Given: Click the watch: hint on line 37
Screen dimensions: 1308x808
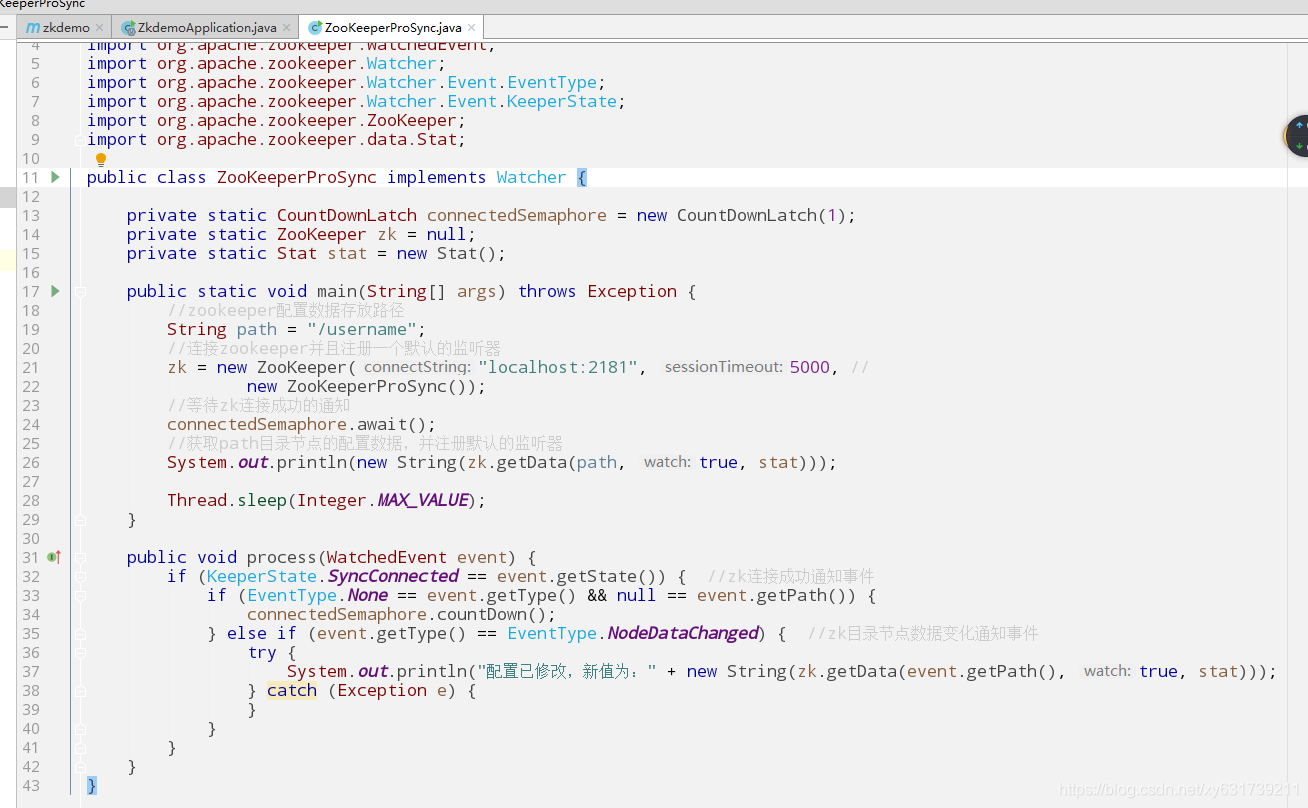Looking at the screenshot, I should 1107,671.
